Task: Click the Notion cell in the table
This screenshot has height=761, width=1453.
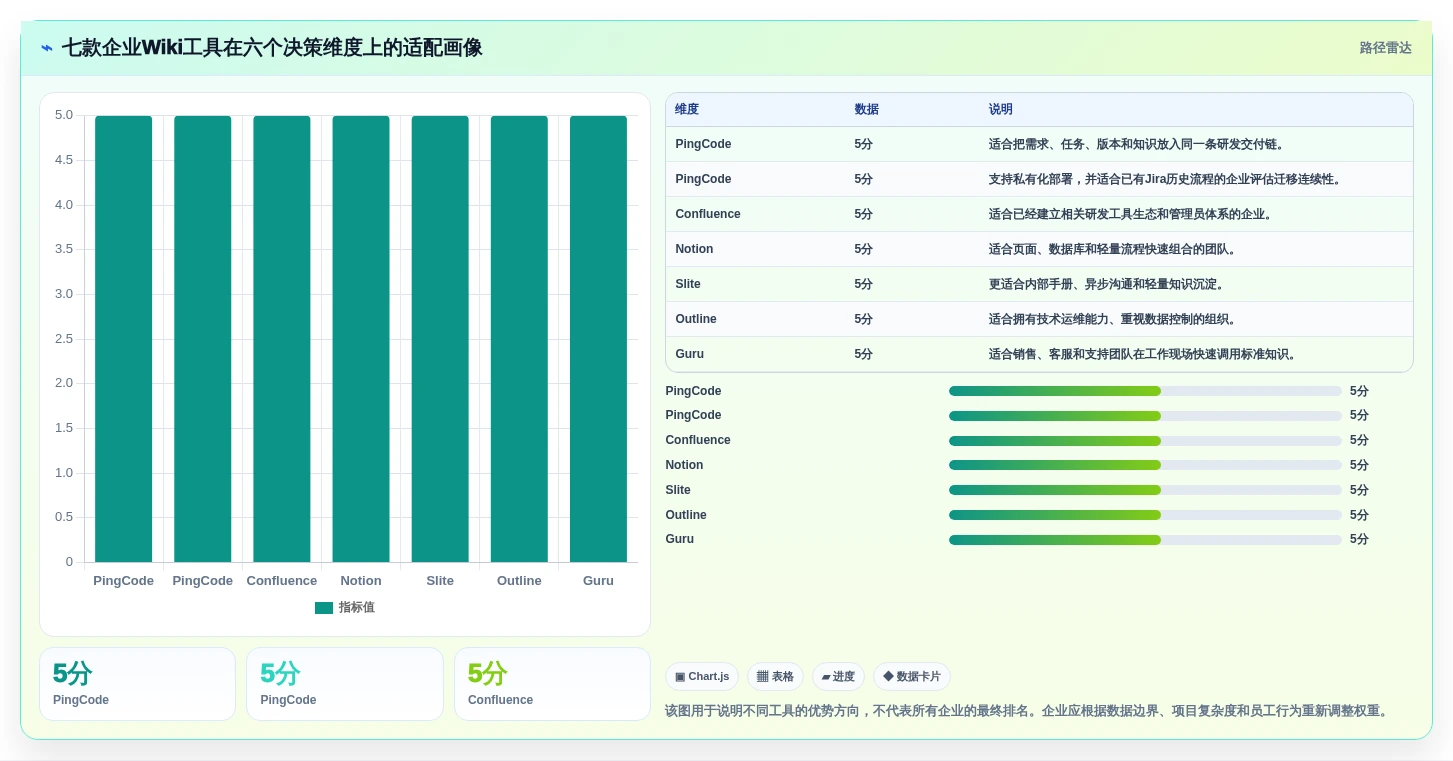Action: coord(694,249)
